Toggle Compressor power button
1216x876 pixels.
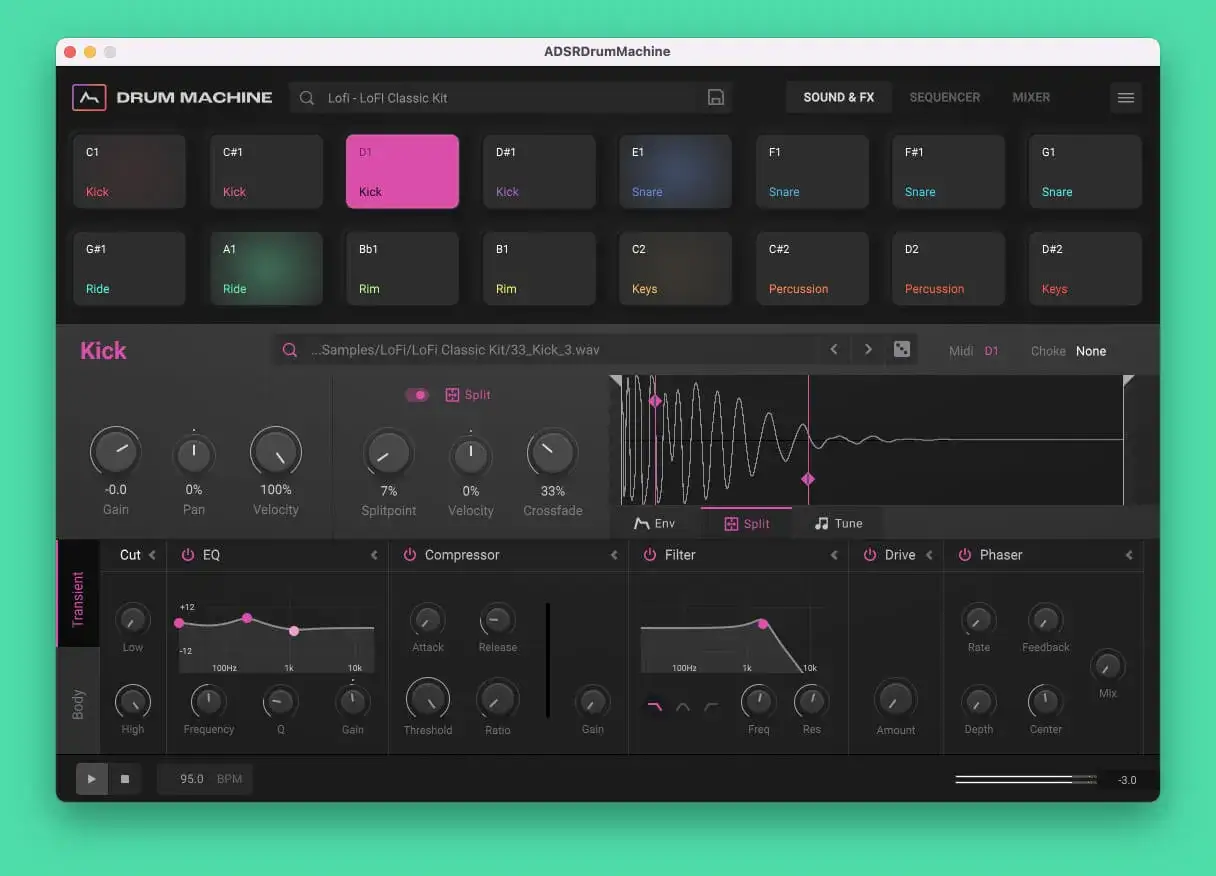409,555
